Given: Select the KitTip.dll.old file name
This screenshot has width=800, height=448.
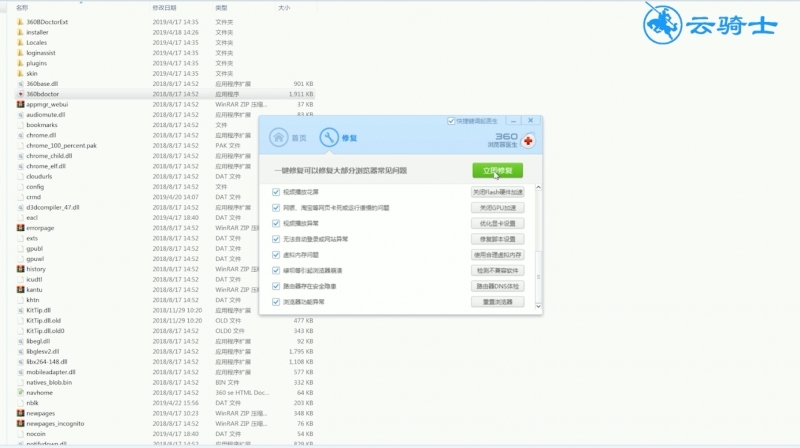Looking at the screenshot, I should pos(43,320).
